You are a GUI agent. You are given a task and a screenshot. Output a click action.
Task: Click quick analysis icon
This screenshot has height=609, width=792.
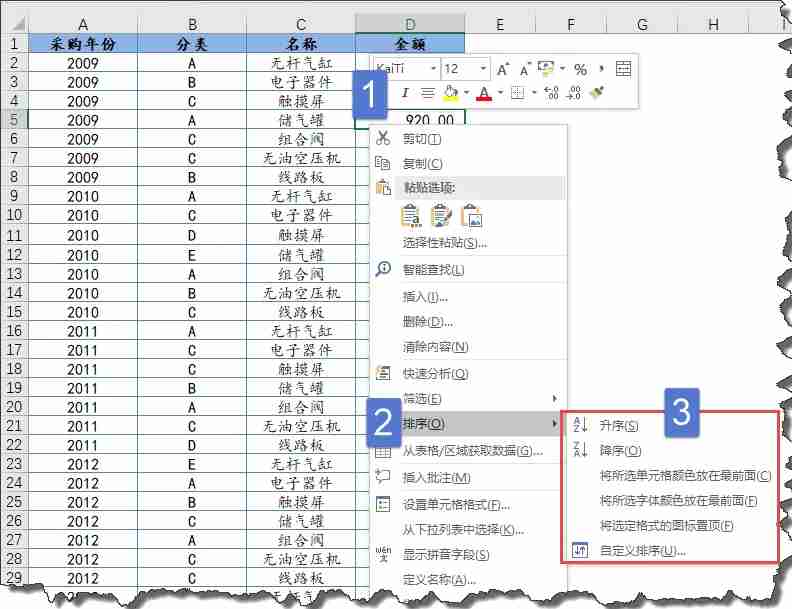[383, 373]
